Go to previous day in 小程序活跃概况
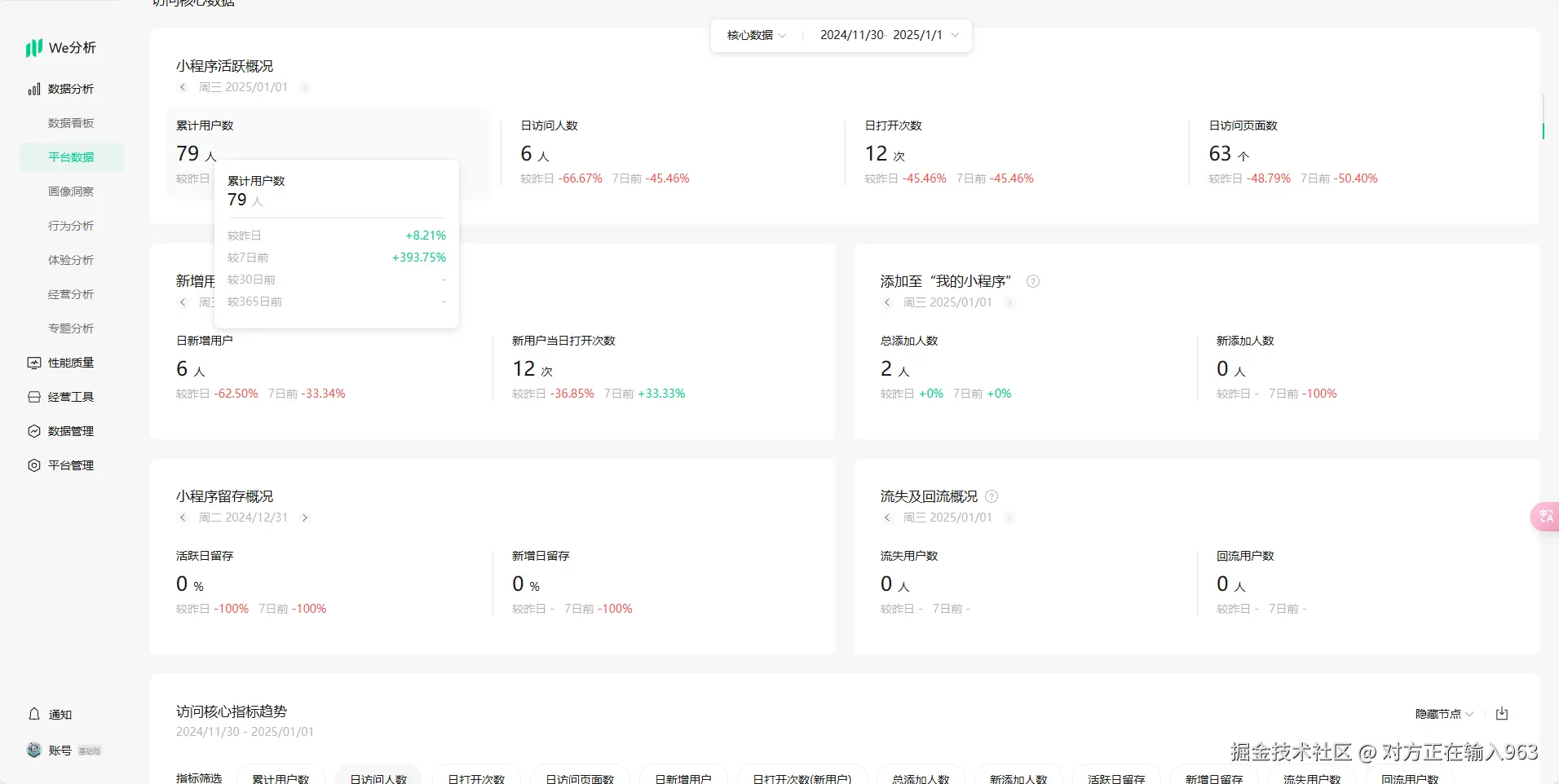Image resolution: width=1559 pixels, height=784 pixels. click(x=183, y=87)
